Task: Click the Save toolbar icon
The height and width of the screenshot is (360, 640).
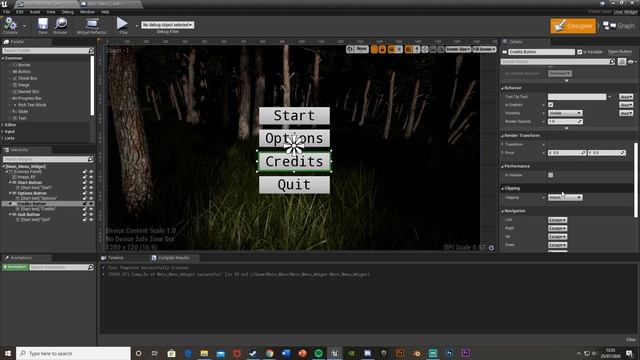Action: pyautogui.click(x=42, y=25)
